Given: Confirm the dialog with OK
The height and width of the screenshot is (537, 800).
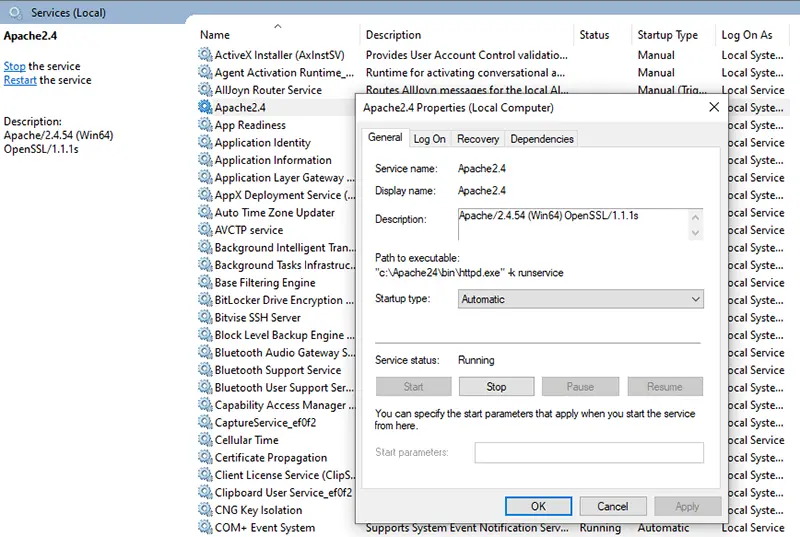Looking at the screenshot, I should [538, 506].
